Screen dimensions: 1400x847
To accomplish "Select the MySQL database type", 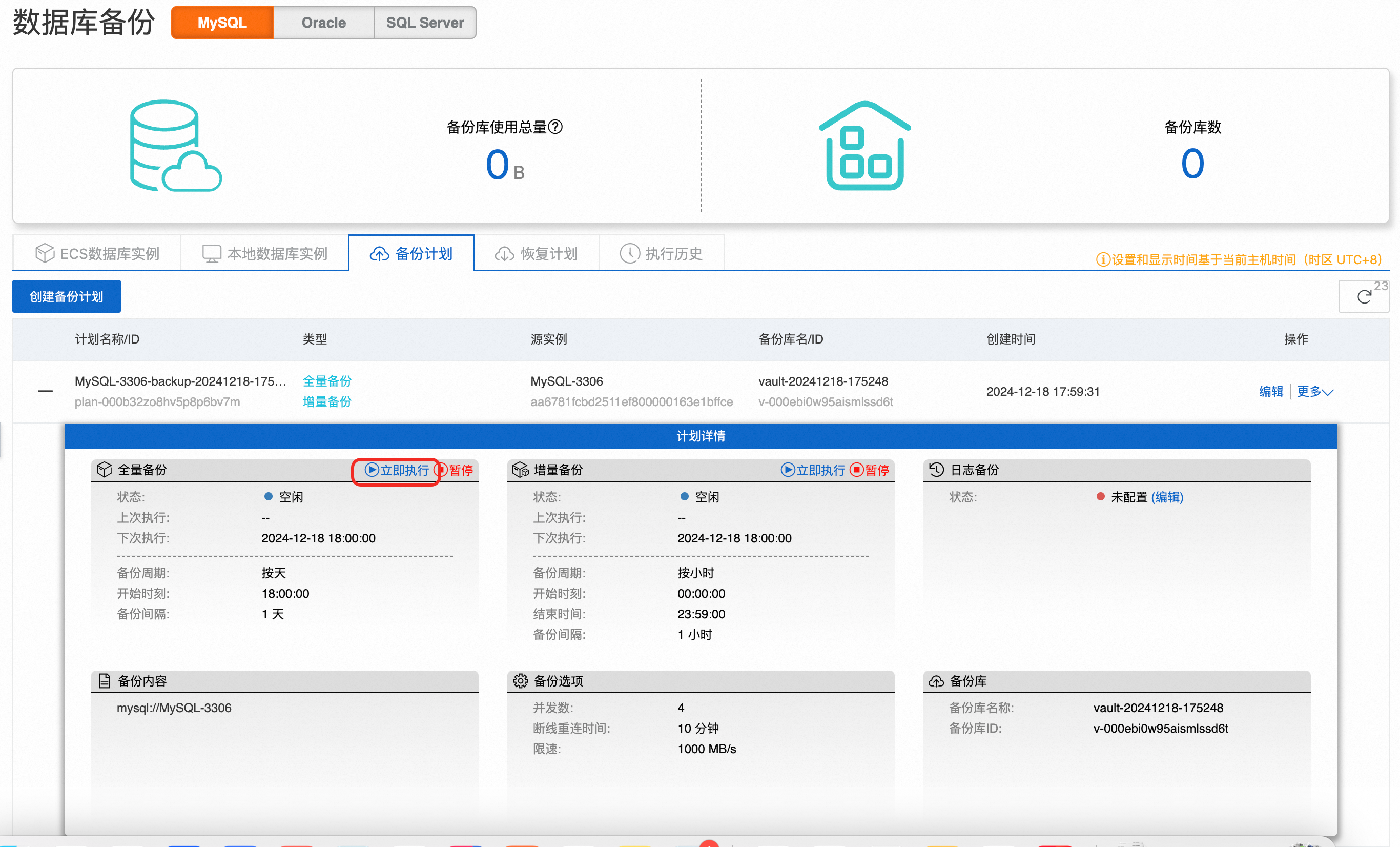I will [x=222, y=23].
